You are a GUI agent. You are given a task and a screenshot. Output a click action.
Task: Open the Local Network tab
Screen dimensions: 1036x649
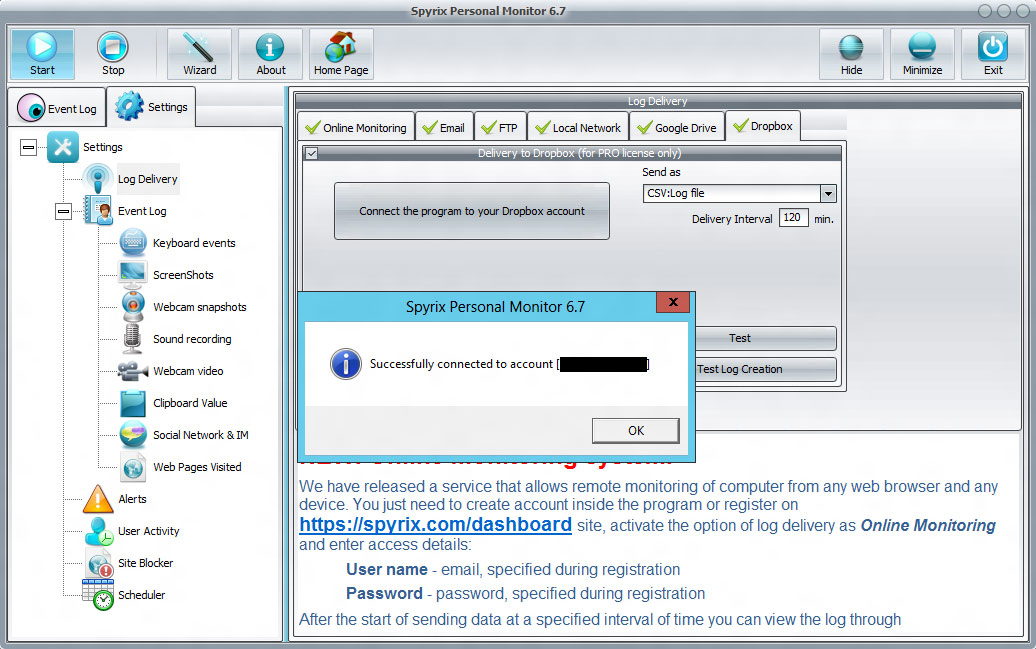578,128
